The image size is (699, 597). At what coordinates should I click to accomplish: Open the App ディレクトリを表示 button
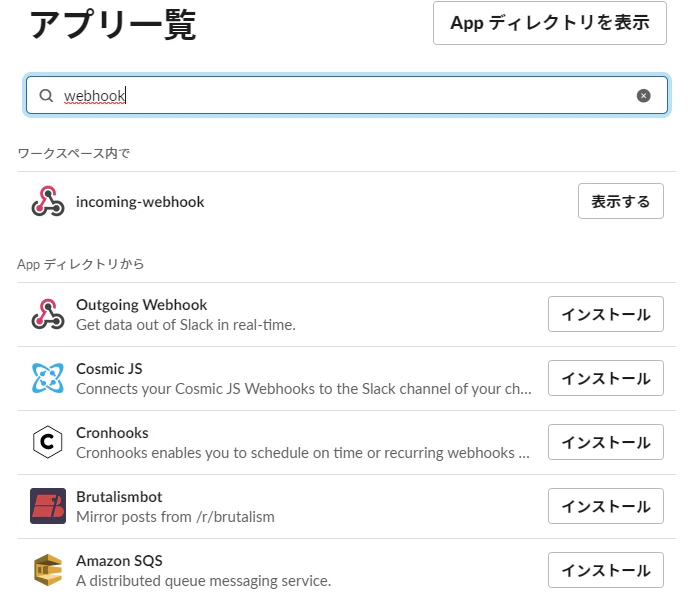click(550, 23)
